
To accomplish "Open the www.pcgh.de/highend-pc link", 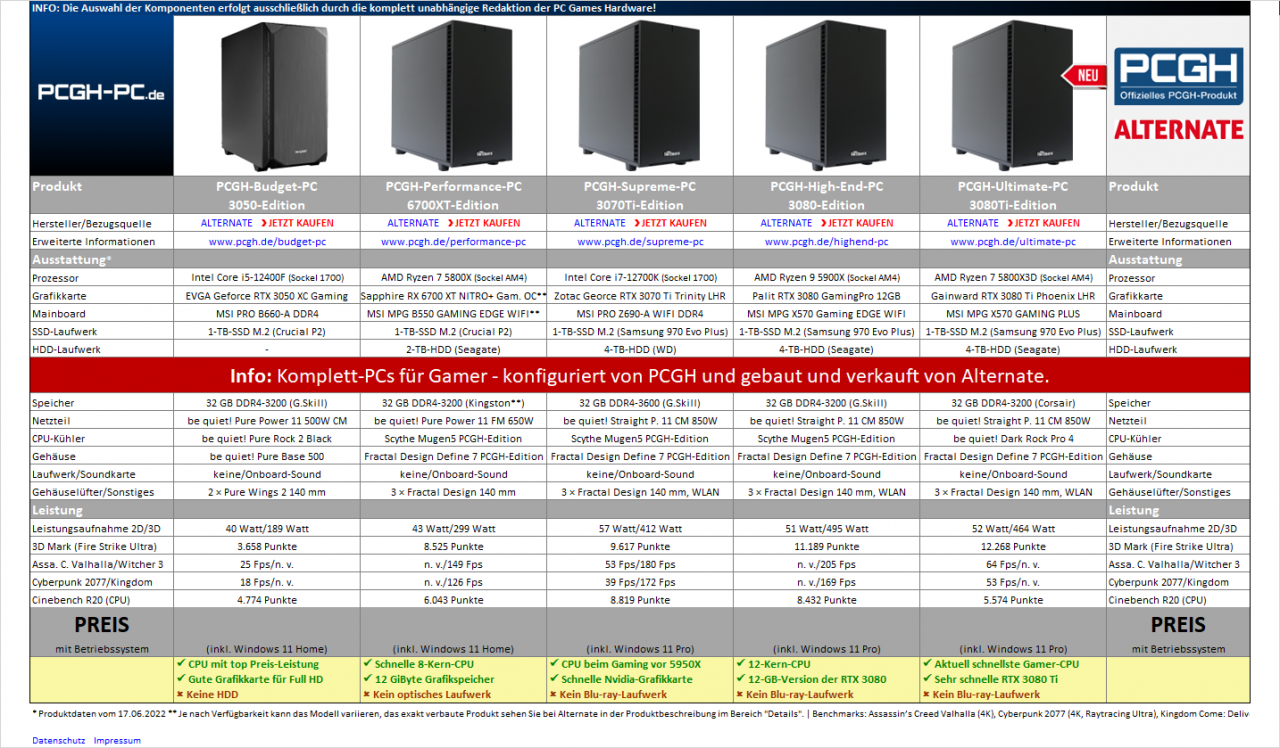I will click(x=827, y=242).
